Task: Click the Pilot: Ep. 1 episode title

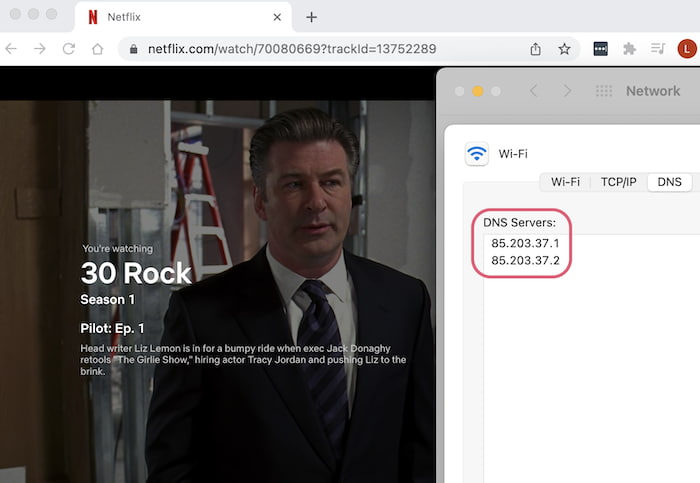Action: 112,329
